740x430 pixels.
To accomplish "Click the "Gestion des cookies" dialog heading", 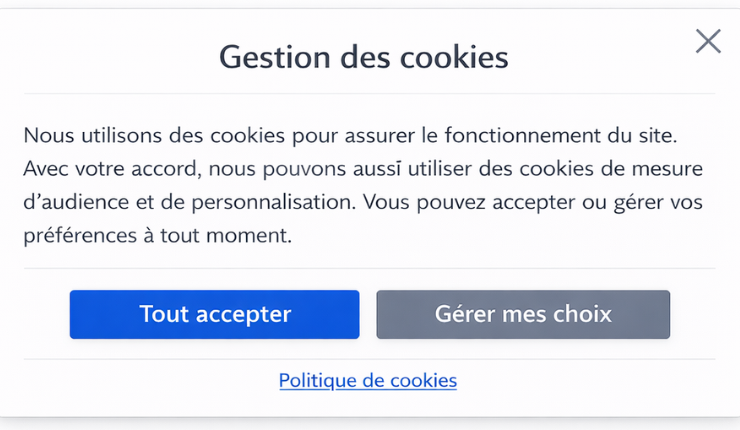I will tap(364, 56).
